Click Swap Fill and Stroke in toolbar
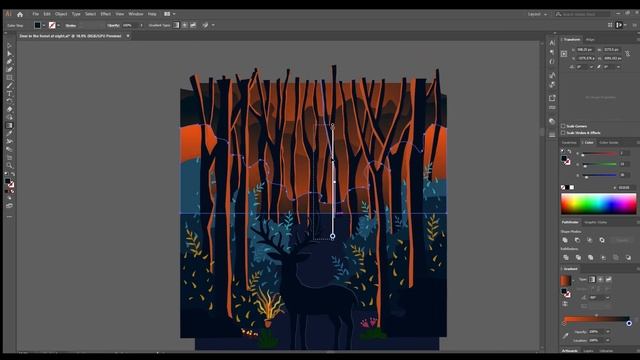Viewport: 640px width, 360px height. [x=13, y=174]
